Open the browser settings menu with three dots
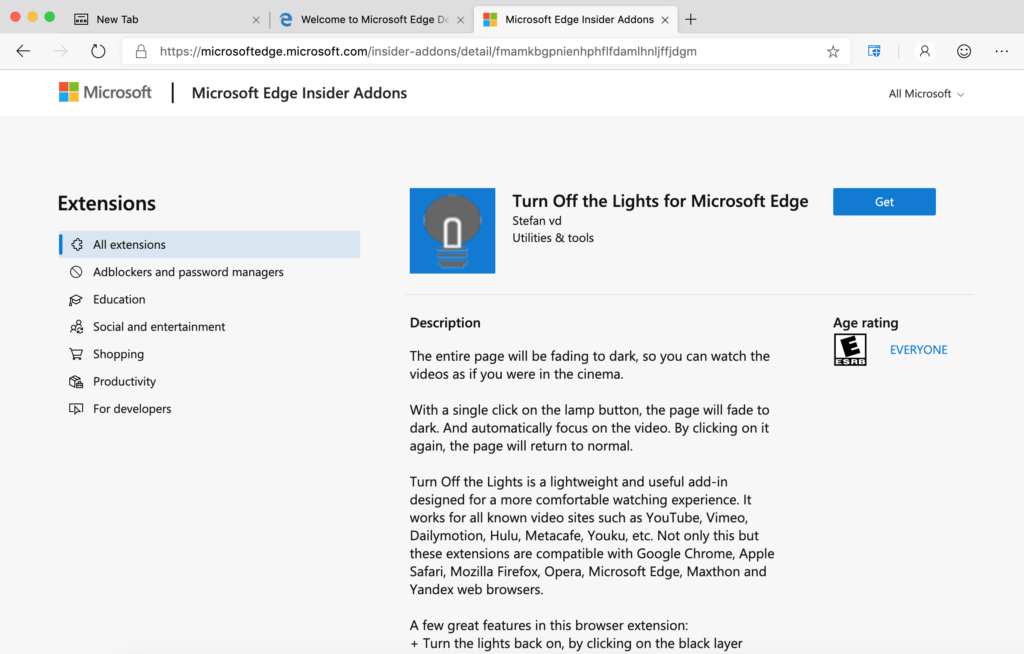Image resolution: width=1024 pixels, height=654 pixels. (1001, 51)
